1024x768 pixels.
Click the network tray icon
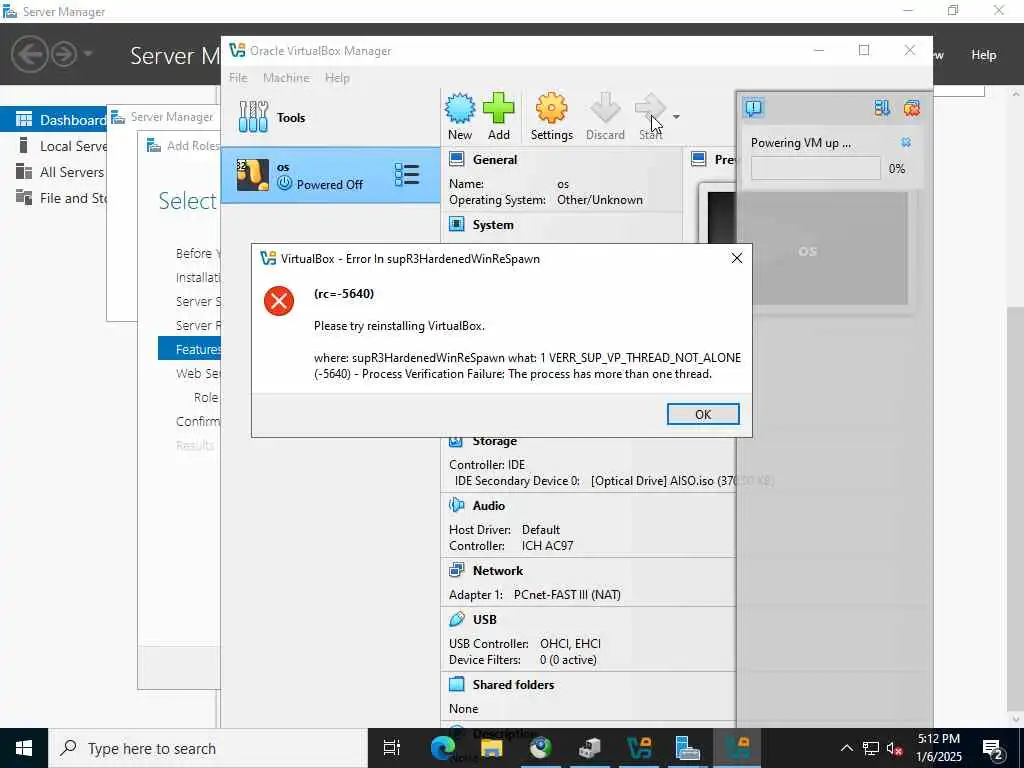click(871, 748)
